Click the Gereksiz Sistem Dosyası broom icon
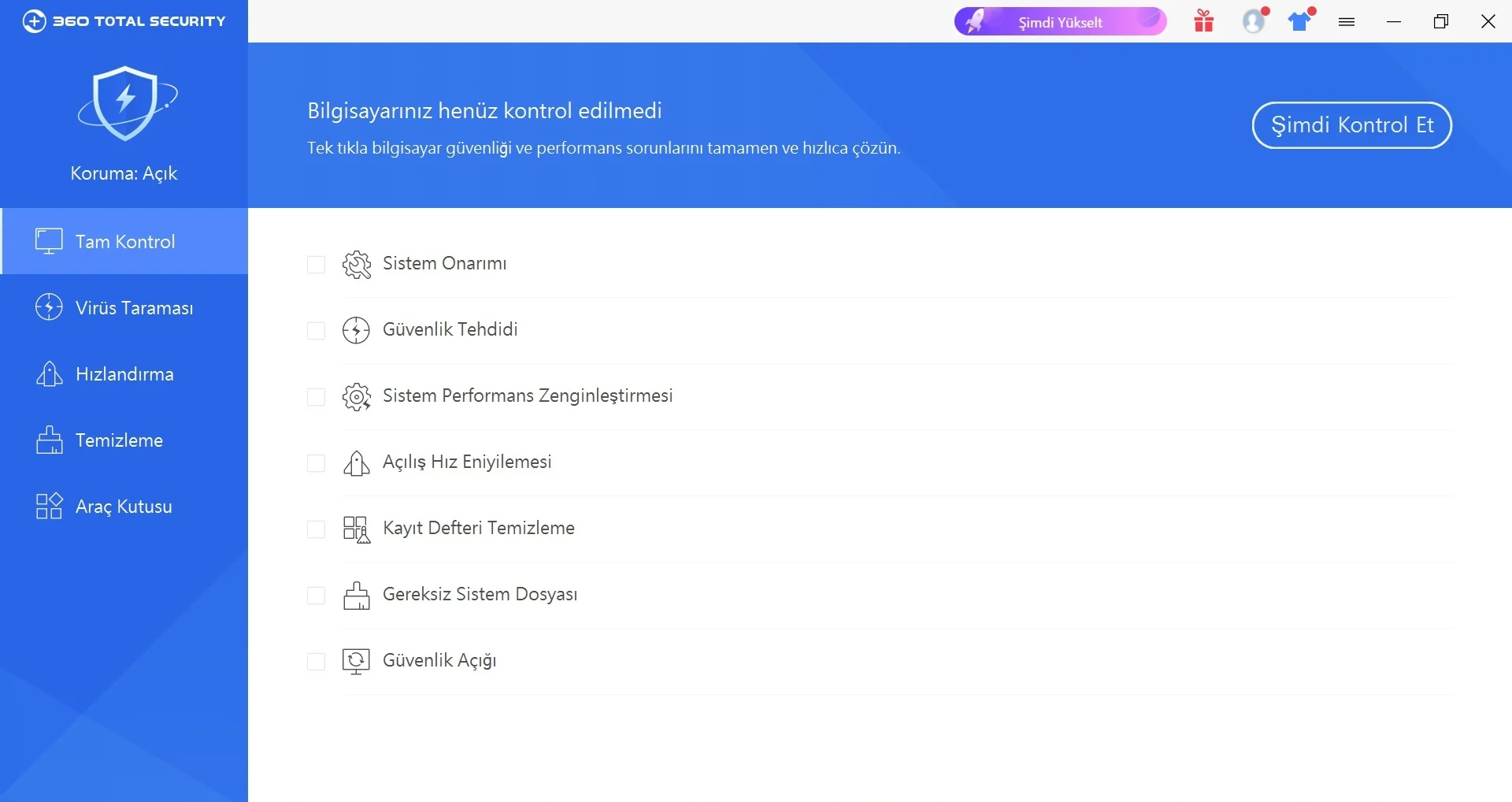Viewport: 1512px width, 802px height. point(357,596)
